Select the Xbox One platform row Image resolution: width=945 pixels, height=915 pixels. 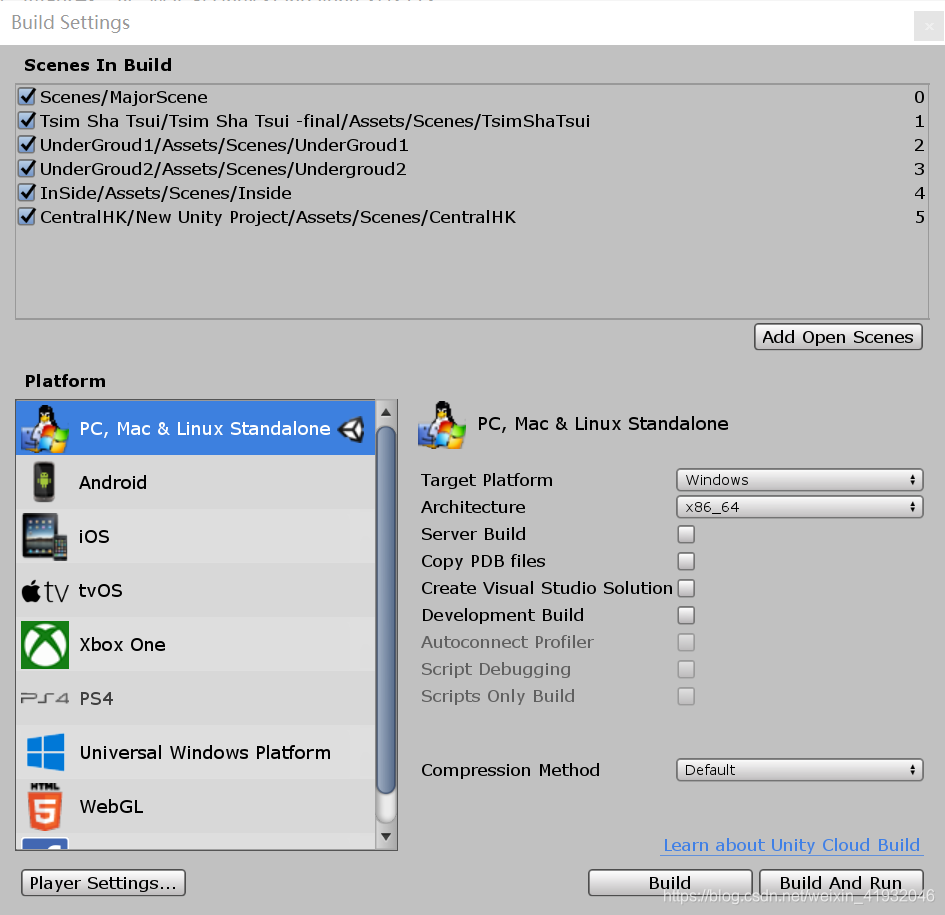195,644
